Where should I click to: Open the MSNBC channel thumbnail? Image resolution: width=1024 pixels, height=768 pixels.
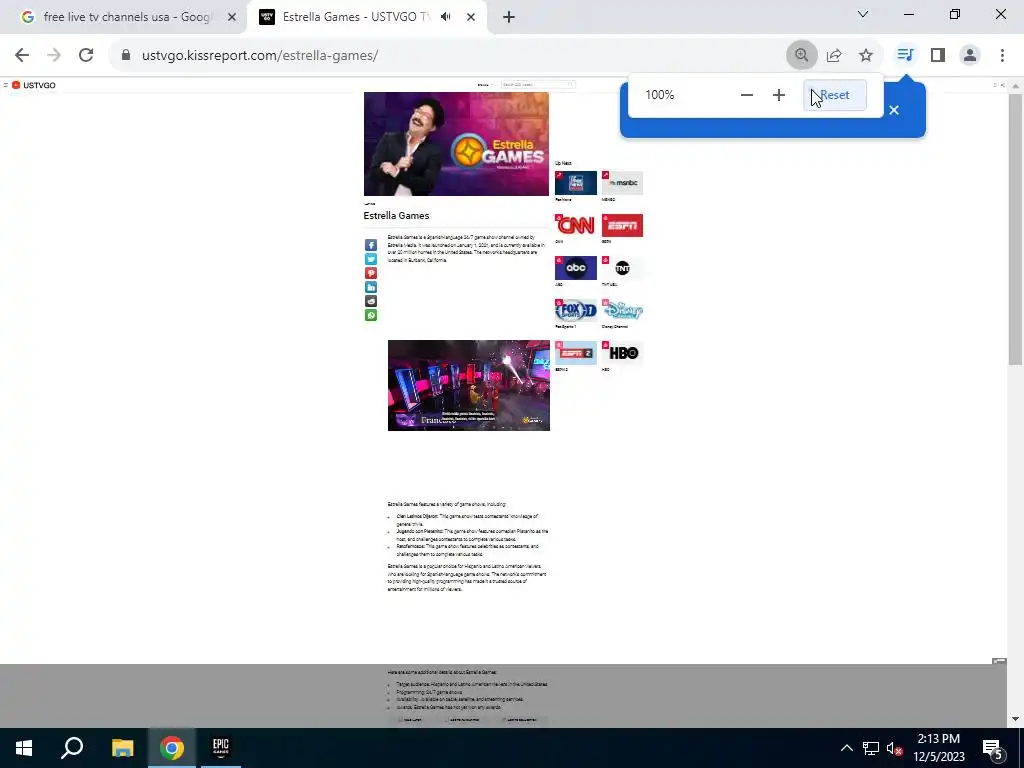pyautogui.click(x=622, y=183)
